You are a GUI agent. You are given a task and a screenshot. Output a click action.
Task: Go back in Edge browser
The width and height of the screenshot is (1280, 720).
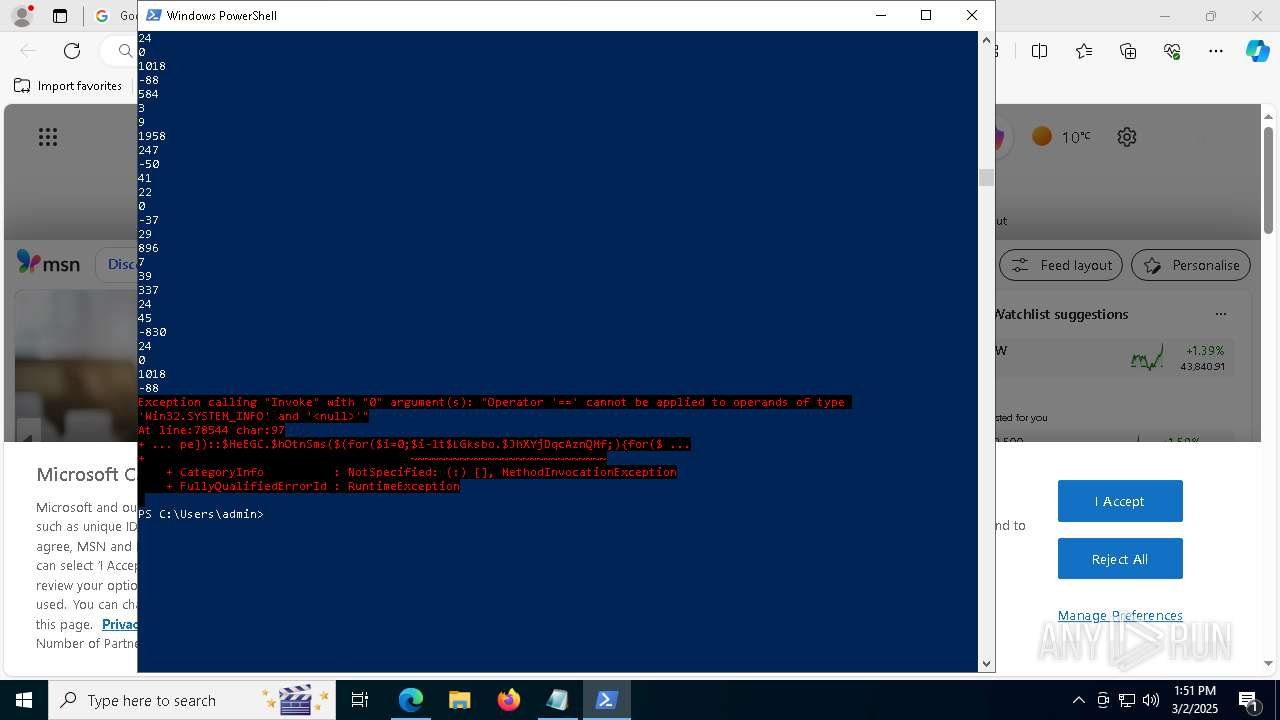coord(28,51)
